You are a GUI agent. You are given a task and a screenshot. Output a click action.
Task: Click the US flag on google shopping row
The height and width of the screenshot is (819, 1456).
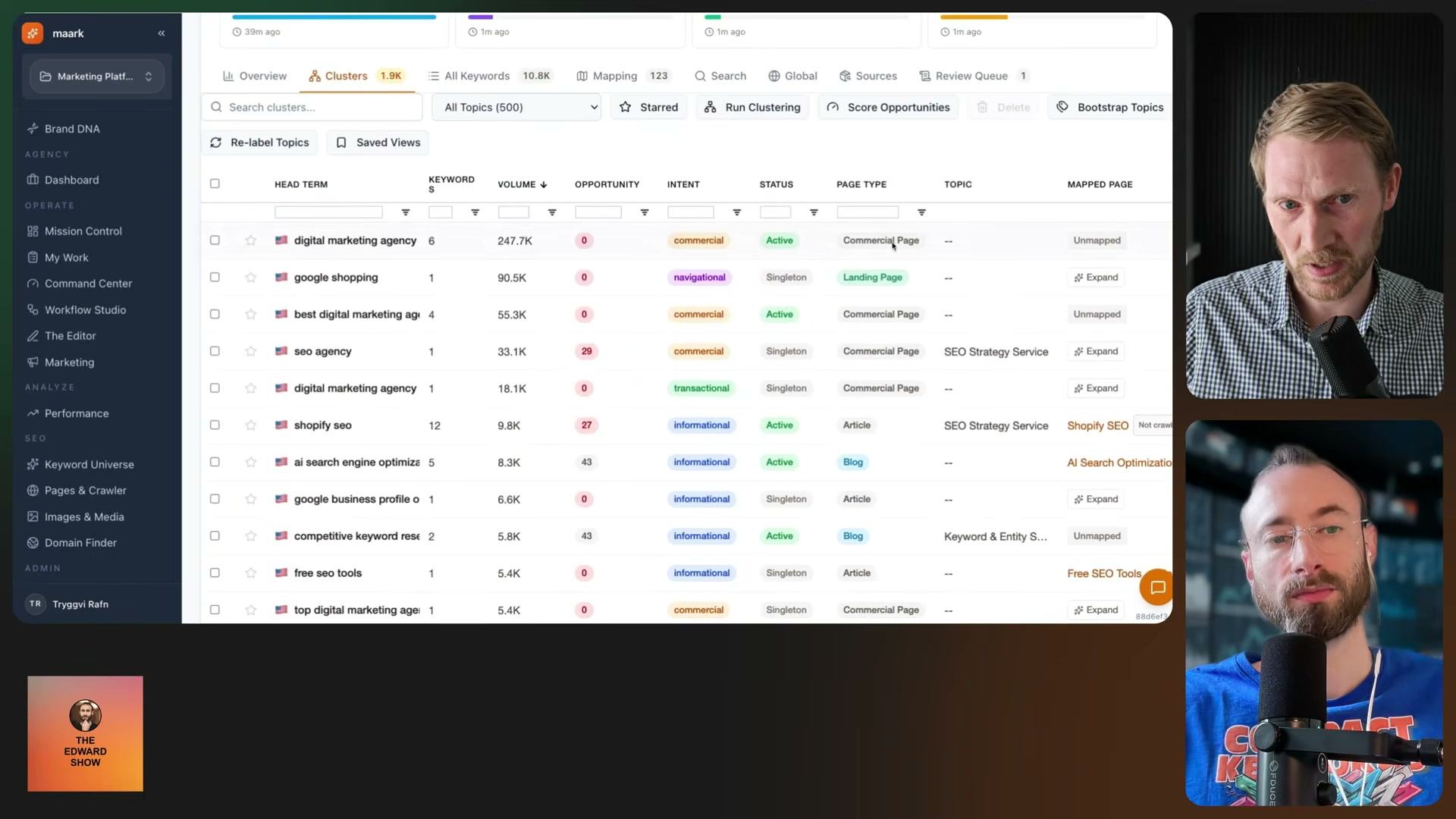pyautogui.click(x=281, y=278)
